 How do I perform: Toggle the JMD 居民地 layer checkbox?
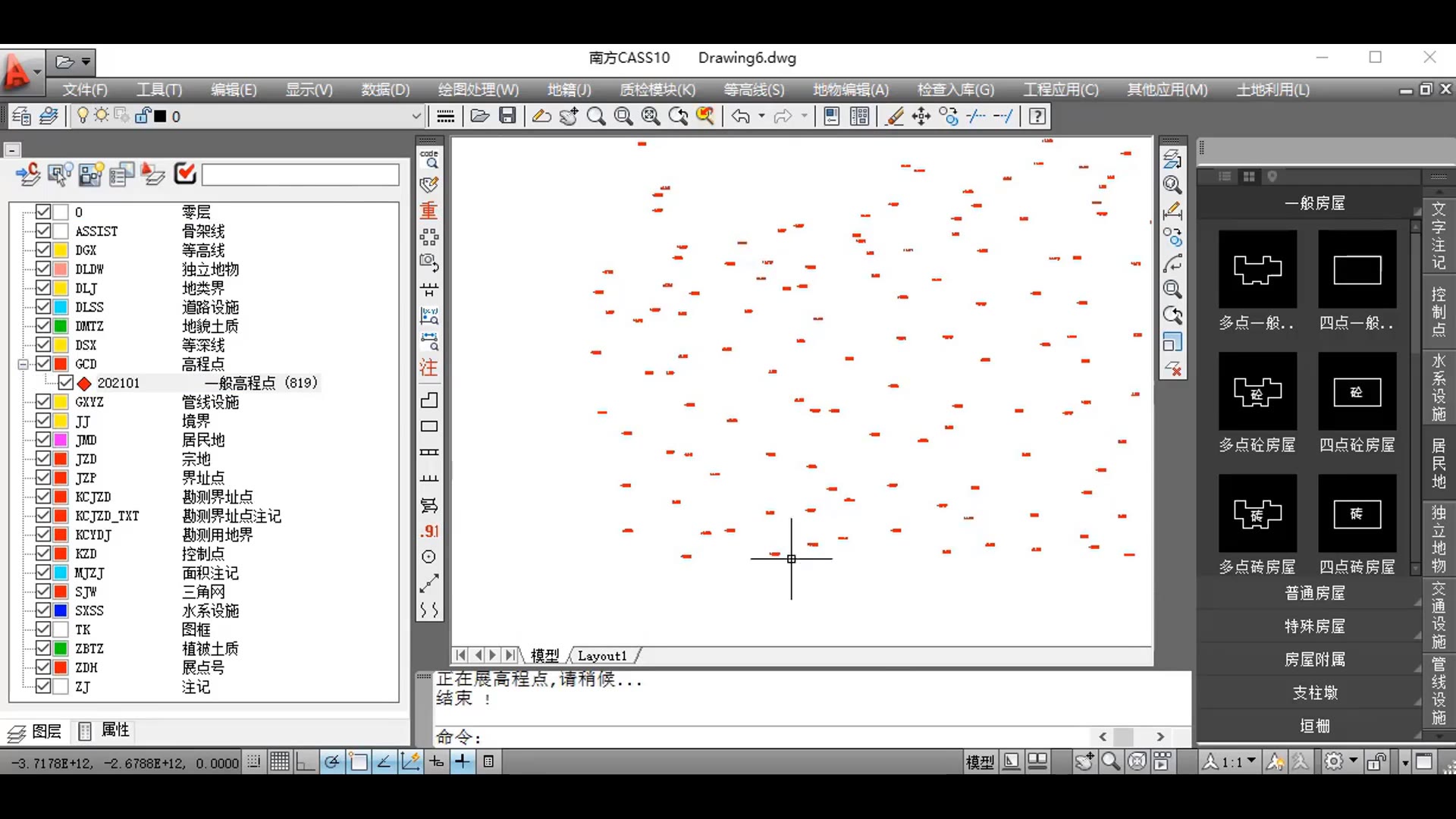43,439
